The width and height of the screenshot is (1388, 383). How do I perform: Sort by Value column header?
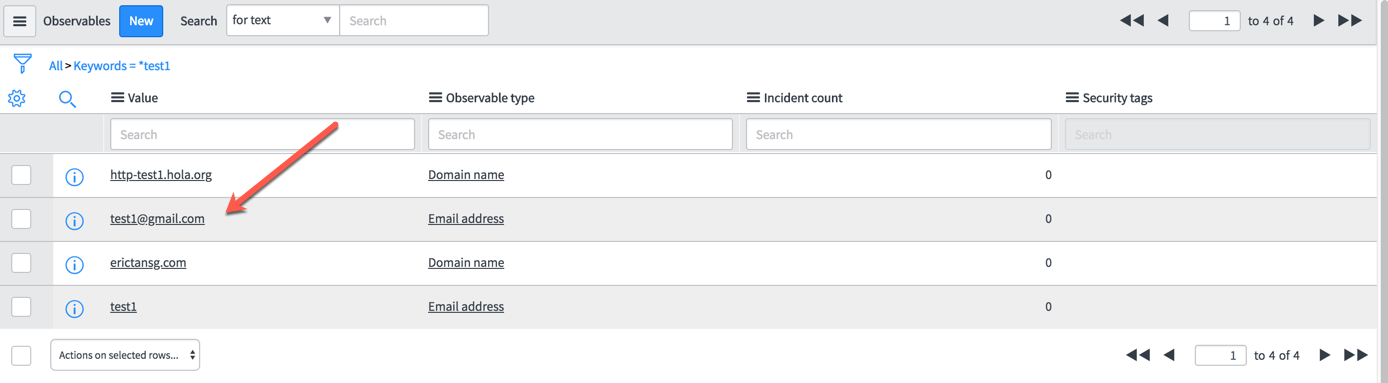pos(143,98)
